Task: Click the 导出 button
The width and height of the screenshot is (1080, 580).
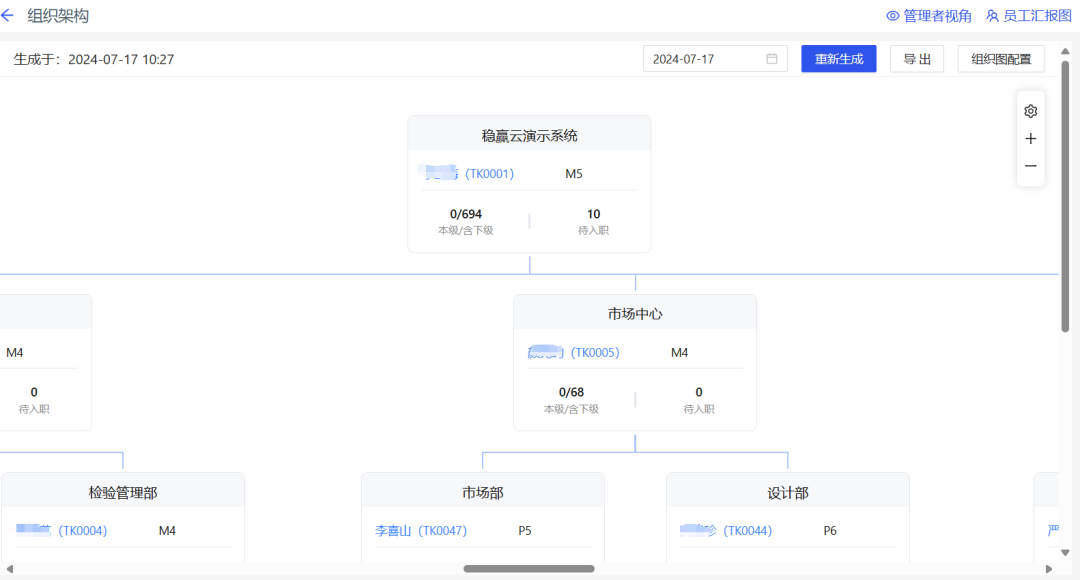Action: (917, 59)
